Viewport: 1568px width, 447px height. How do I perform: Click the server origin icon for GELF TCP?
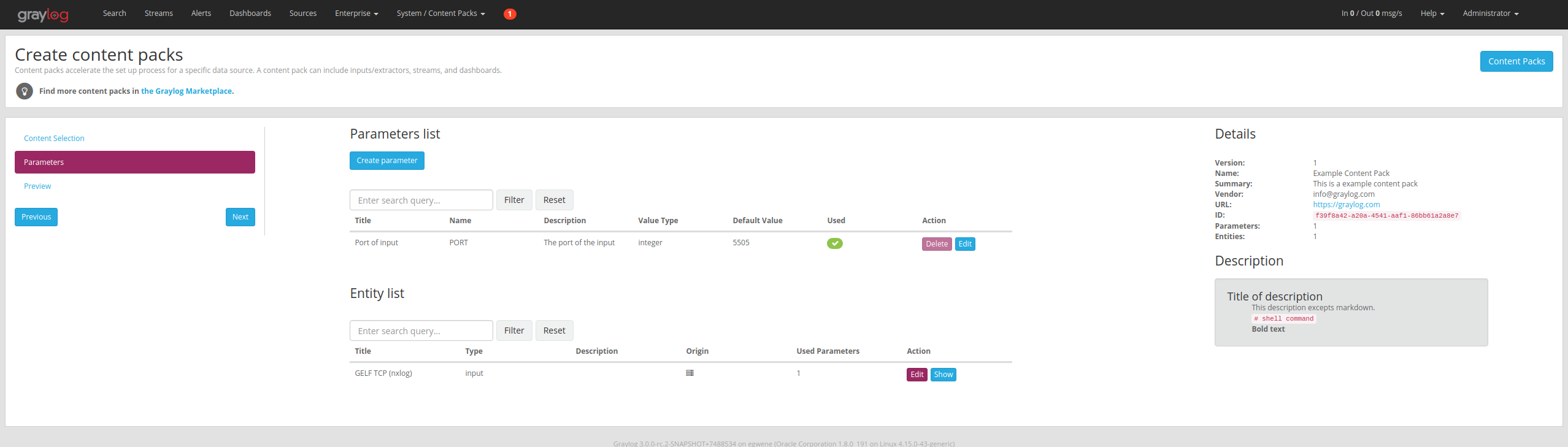coord(690,373)
